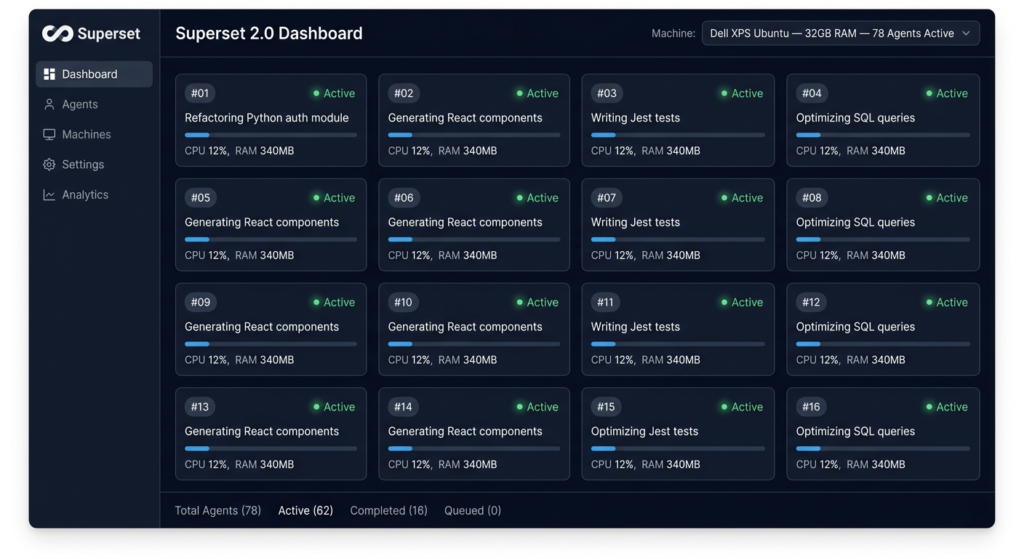This screenshot has height=559, width=1024.
Task: Click the #06 agent badge
Action: (404, 198)
